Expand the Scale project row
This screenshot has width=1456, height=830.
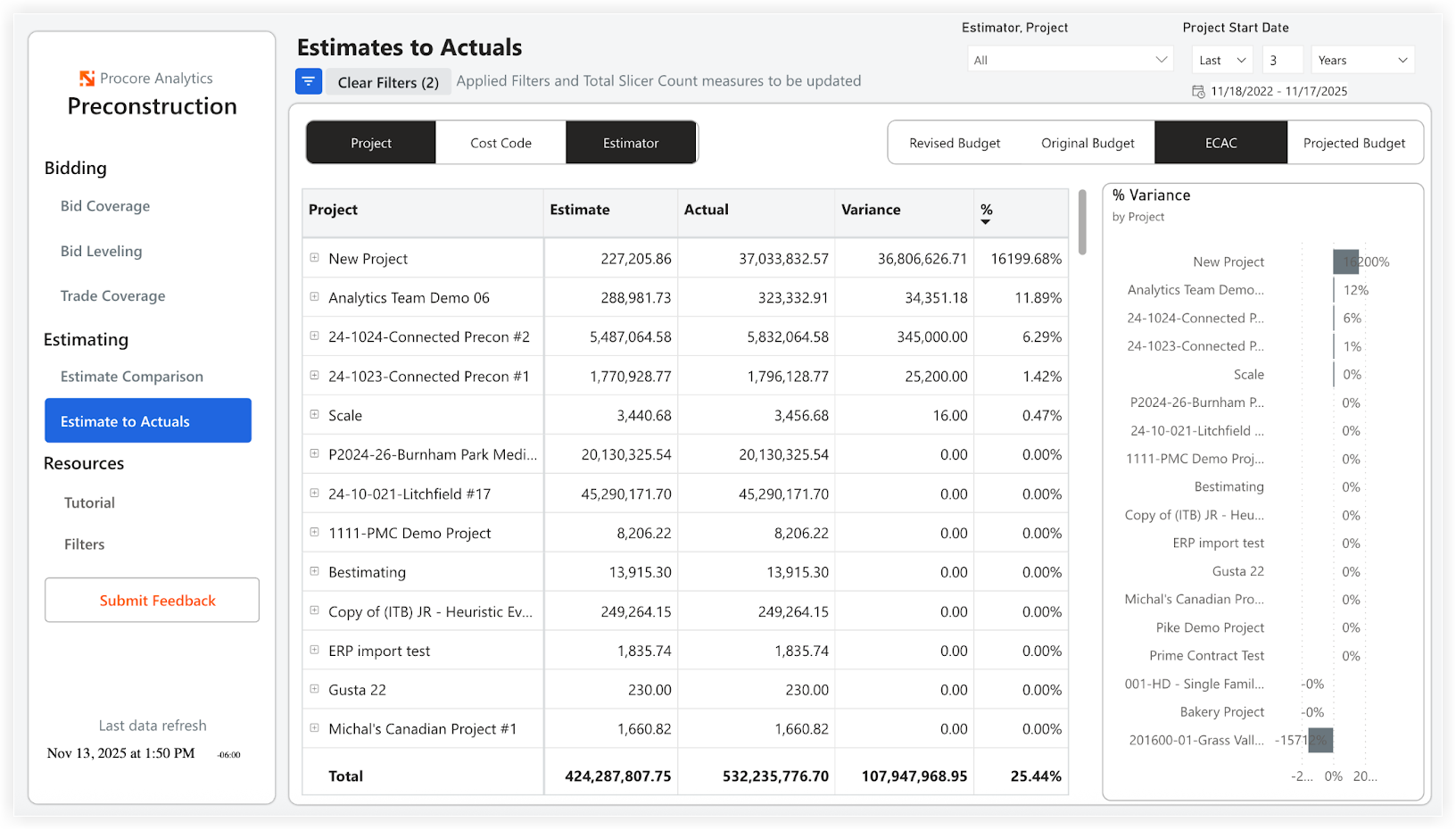(314, 414)
